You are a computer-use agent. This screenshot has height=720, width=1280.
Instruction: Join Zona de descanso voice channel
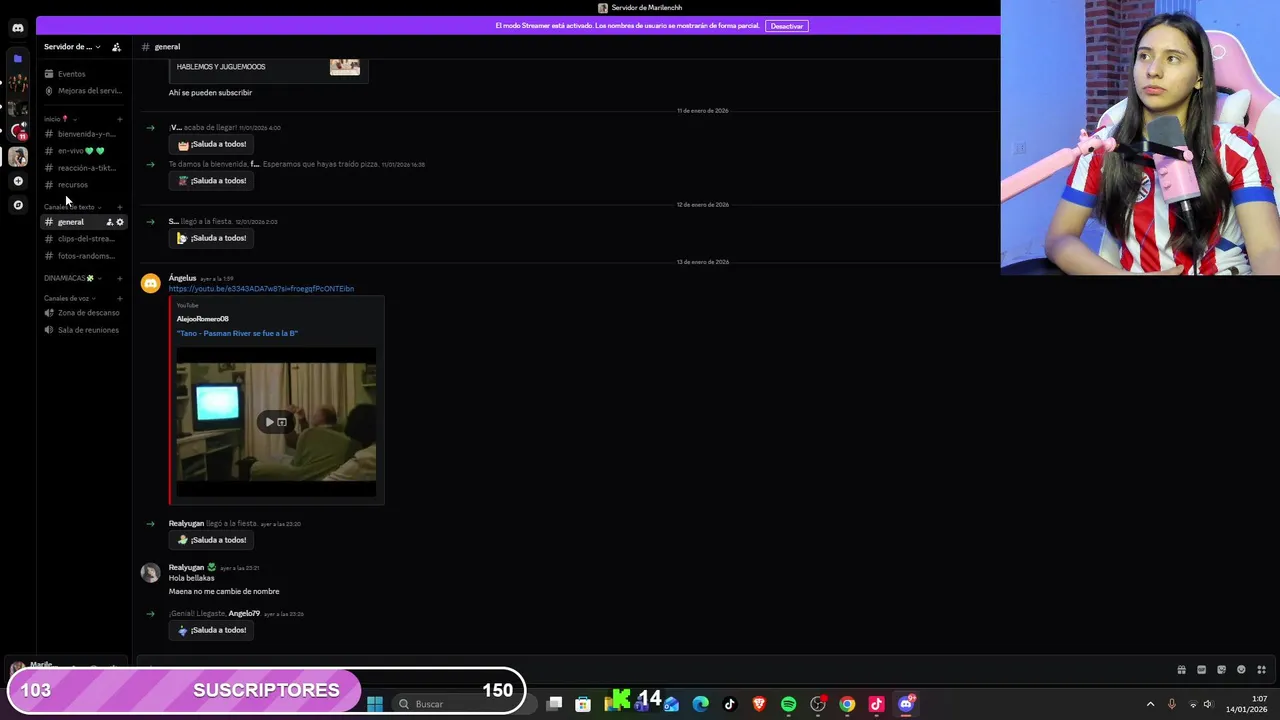pyautogui.click(x=84, y=313)
